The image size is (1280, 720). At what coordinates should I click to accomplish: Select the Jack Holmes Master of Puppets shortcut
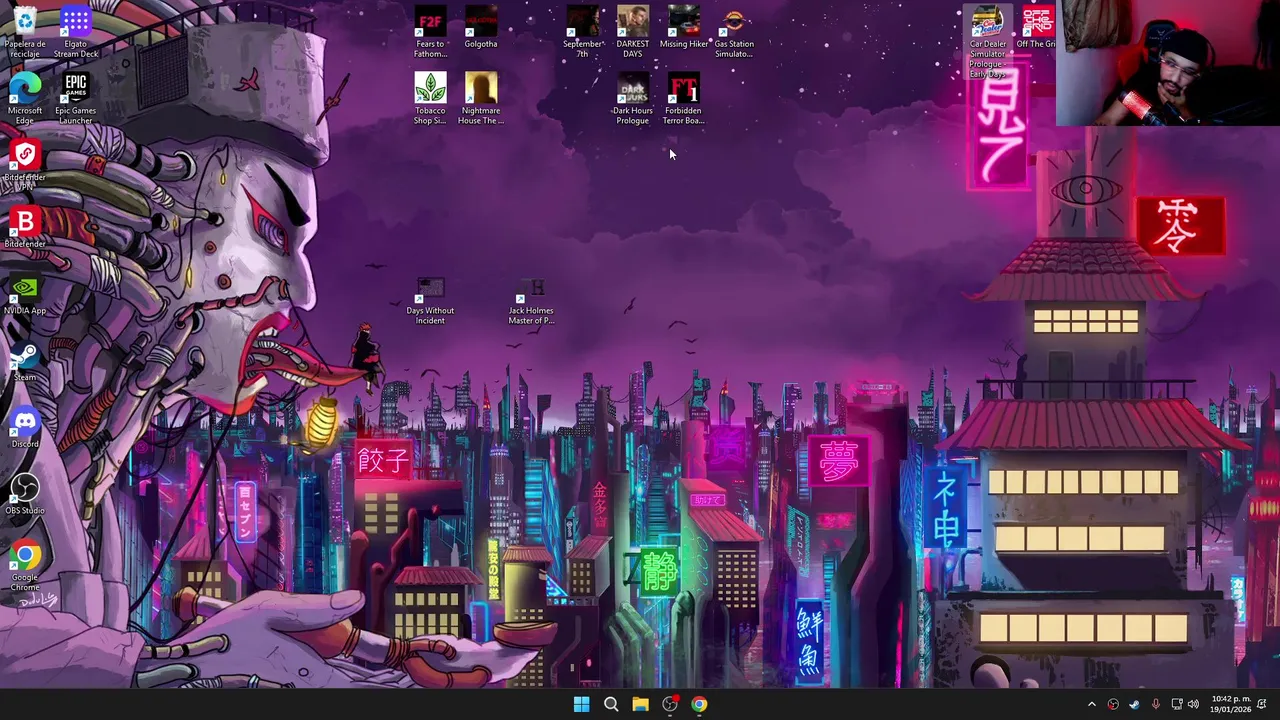(x=531, y=300)
